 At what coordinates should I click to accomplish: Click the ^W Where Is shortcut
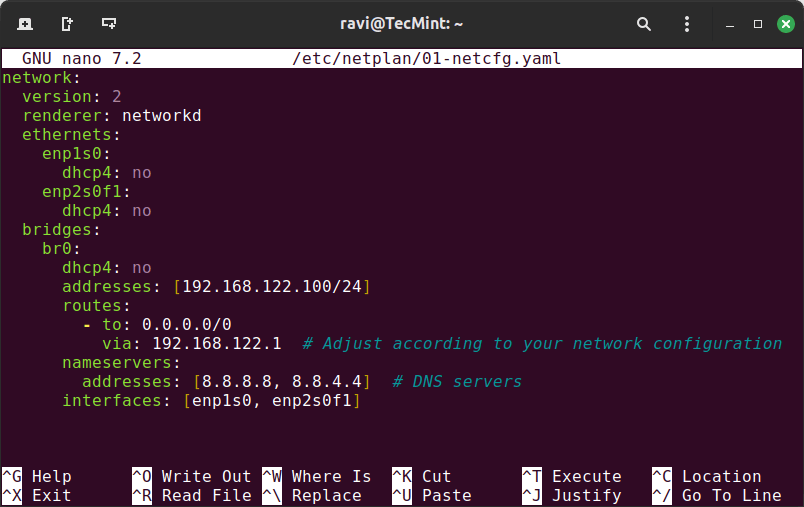pyautogui.click(x=316, y=476)
